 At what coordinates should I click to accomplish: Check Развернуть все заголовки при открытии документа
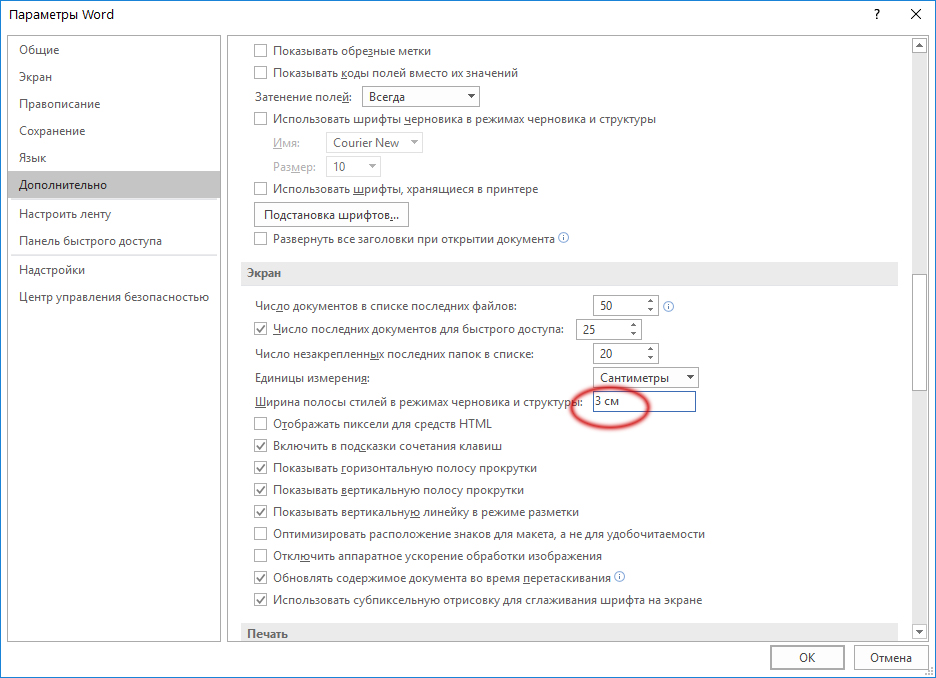pyautogui.click(x=260, y=239)
